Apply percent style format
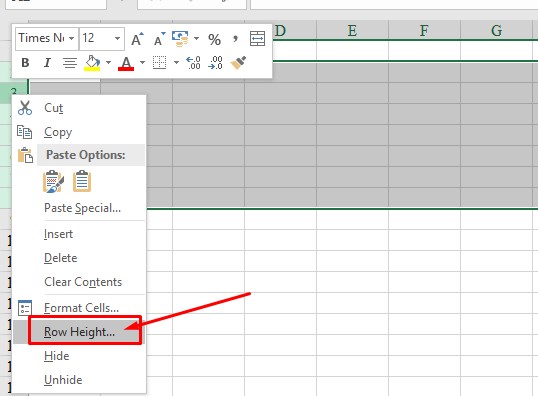 pyautogui.click(x=214, y=39)
